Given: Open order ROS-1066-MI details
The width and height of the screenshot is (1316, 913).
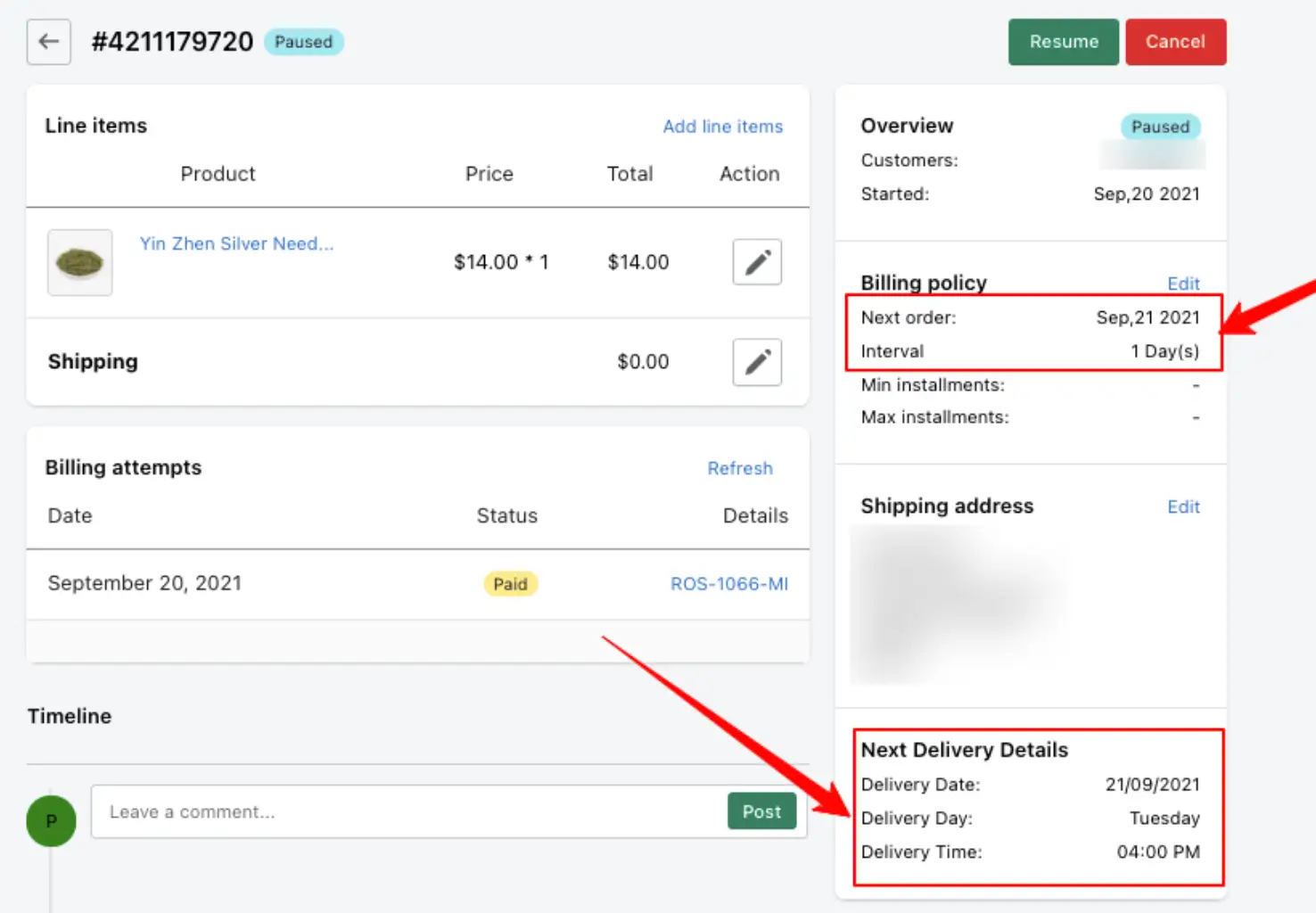Looking at the screenshot, I should tap(729, 584).
